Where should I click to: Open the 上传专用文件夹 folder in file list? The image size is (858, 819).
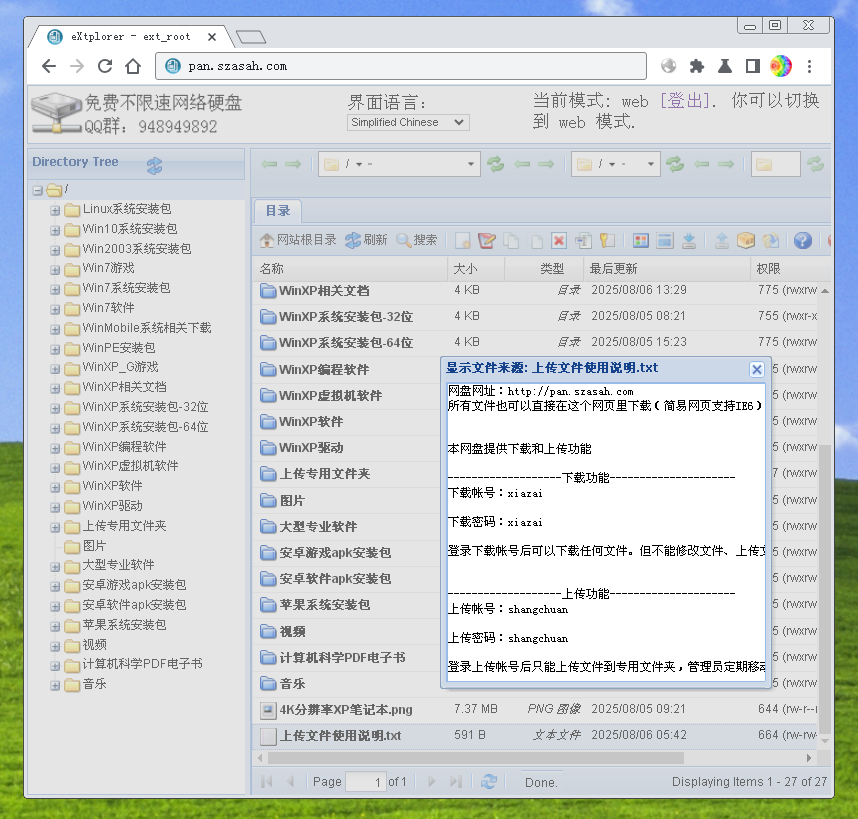pyautogui.click(x=324, y=474)
